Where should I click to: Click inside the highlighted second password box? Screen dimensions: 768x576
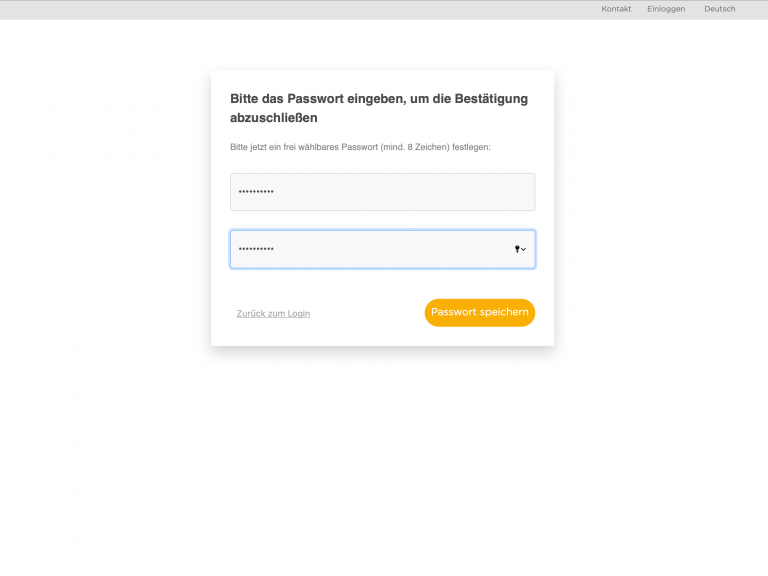[x=383, y=249]
